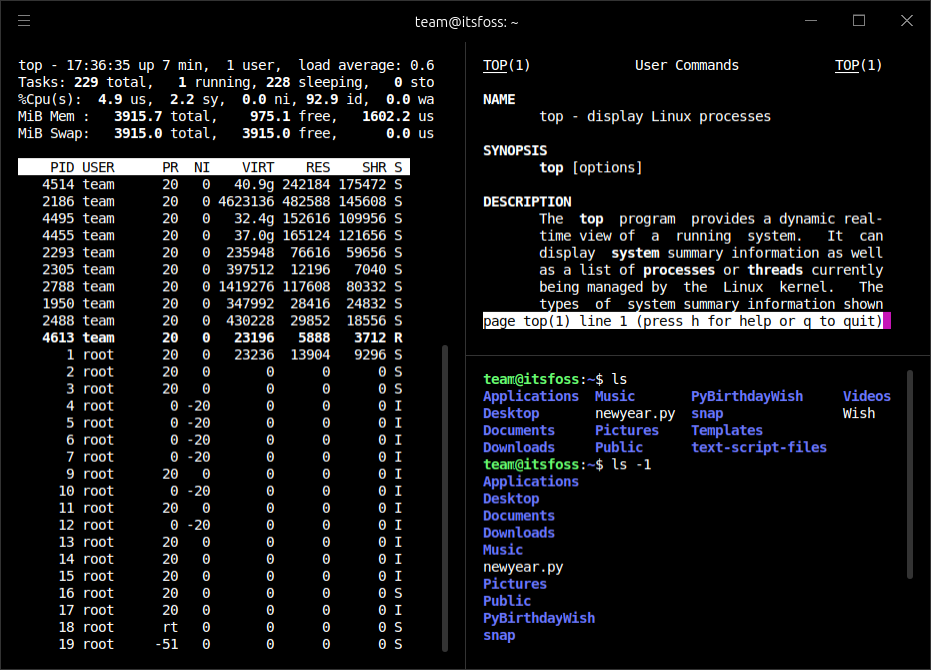The image size is (931, 670).
Task: Click the load average text in top header
Action: 366,65
